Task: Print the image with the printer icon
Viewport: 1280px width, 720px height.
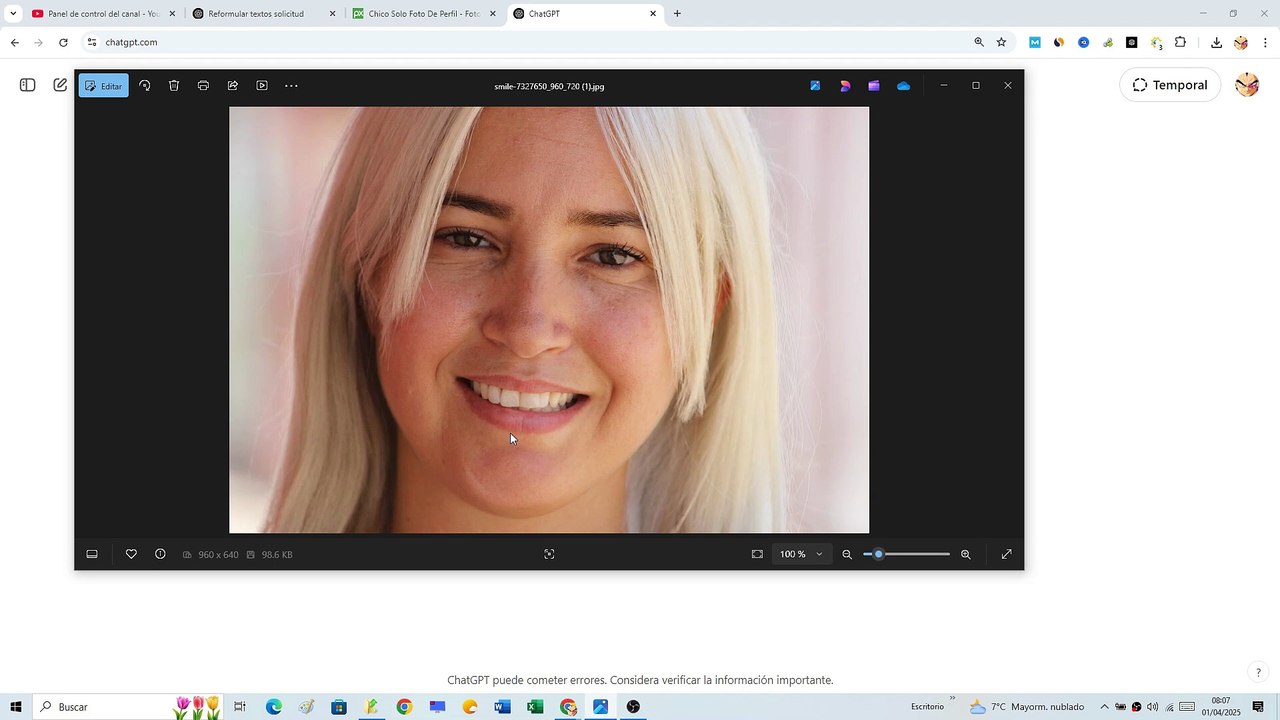Action: pyautogui.click(x=203, y=86)
